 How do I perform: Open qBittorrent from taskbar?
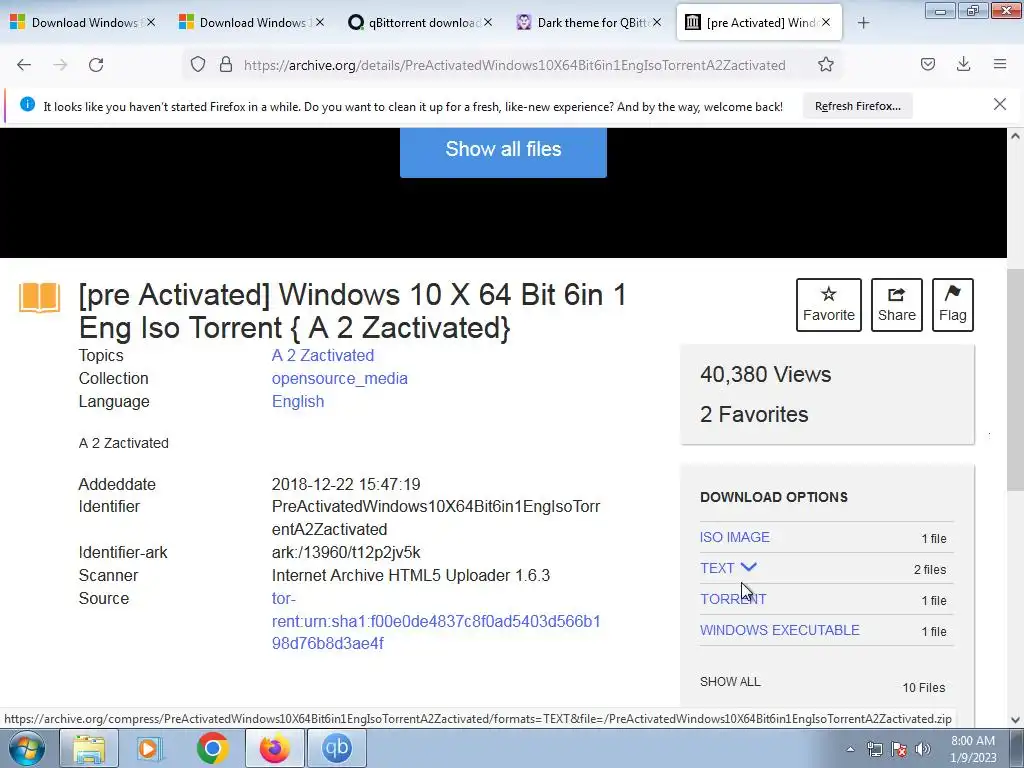[336, 748]
